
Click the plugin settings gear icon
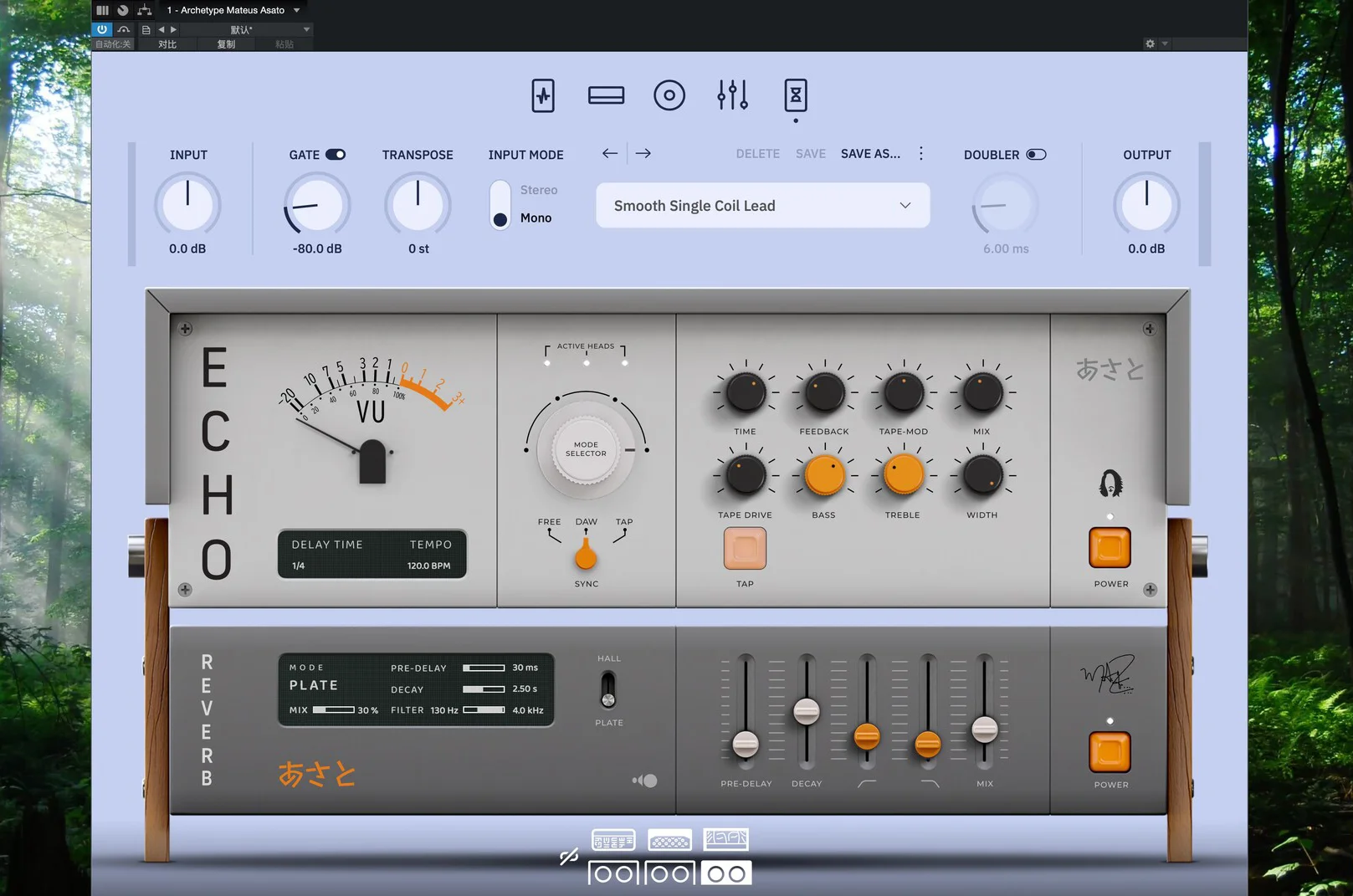coord(1150,44)
